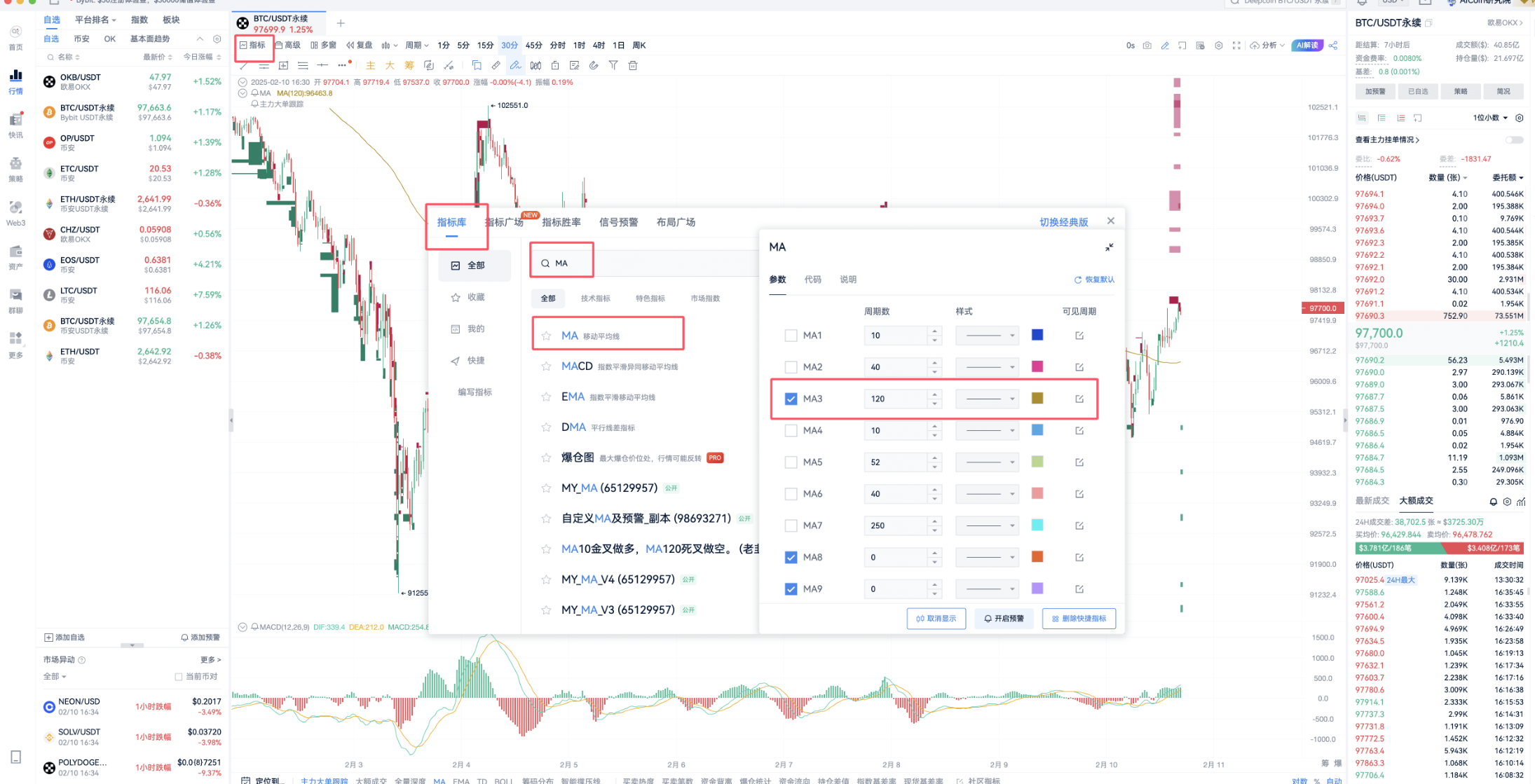Pick MA1 blue color swatch
This screenshot has height=784, width=1535.
[x=1037, y=335]
